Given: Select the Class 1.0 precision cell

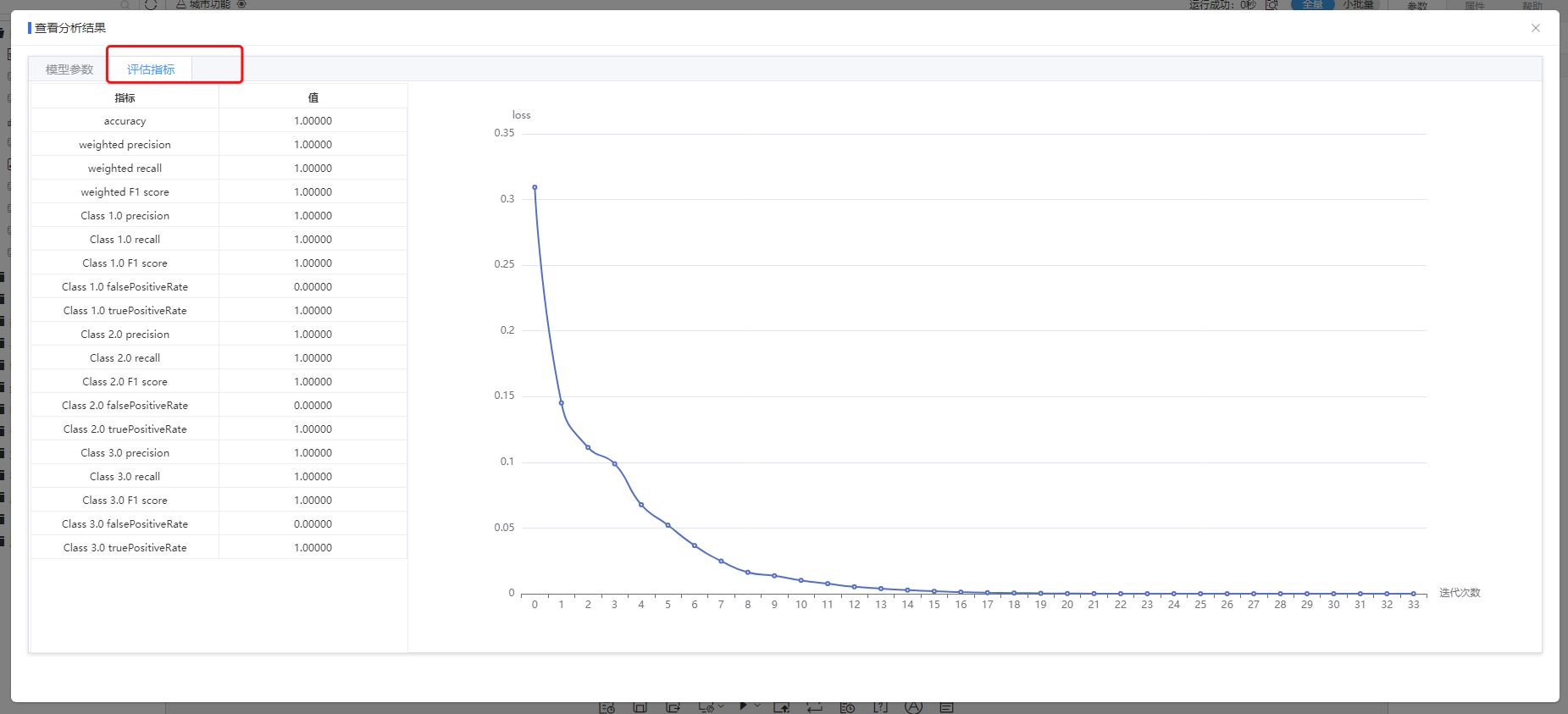Looking at the screenshot, I should pos(125,216).
